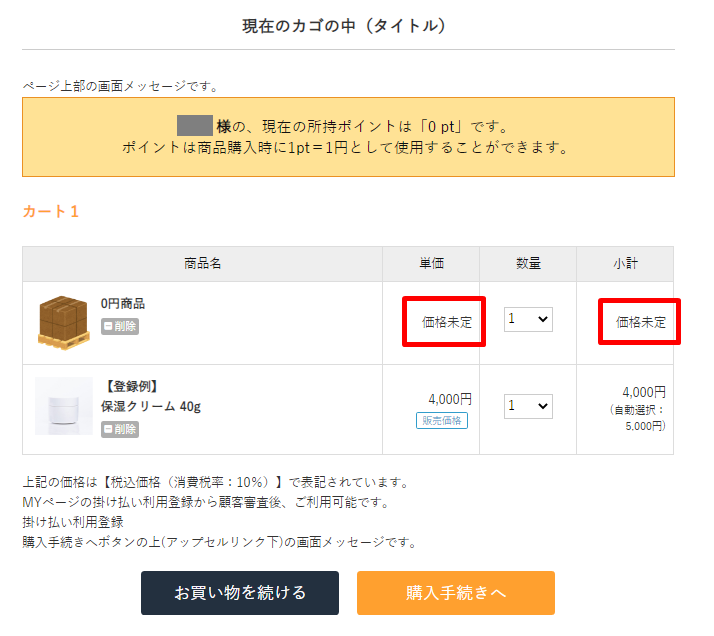Delete the 0円商品 item from cart
The image size is (714, 636).
pyautogui.click(x=120, y=326)
